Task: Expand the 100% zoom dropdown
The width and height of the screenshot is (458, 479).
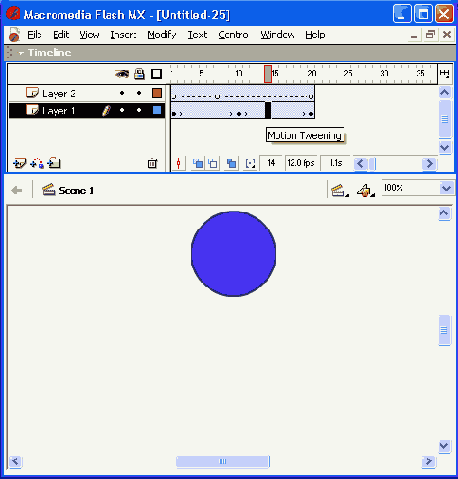Action: click(x=446, y=188)
